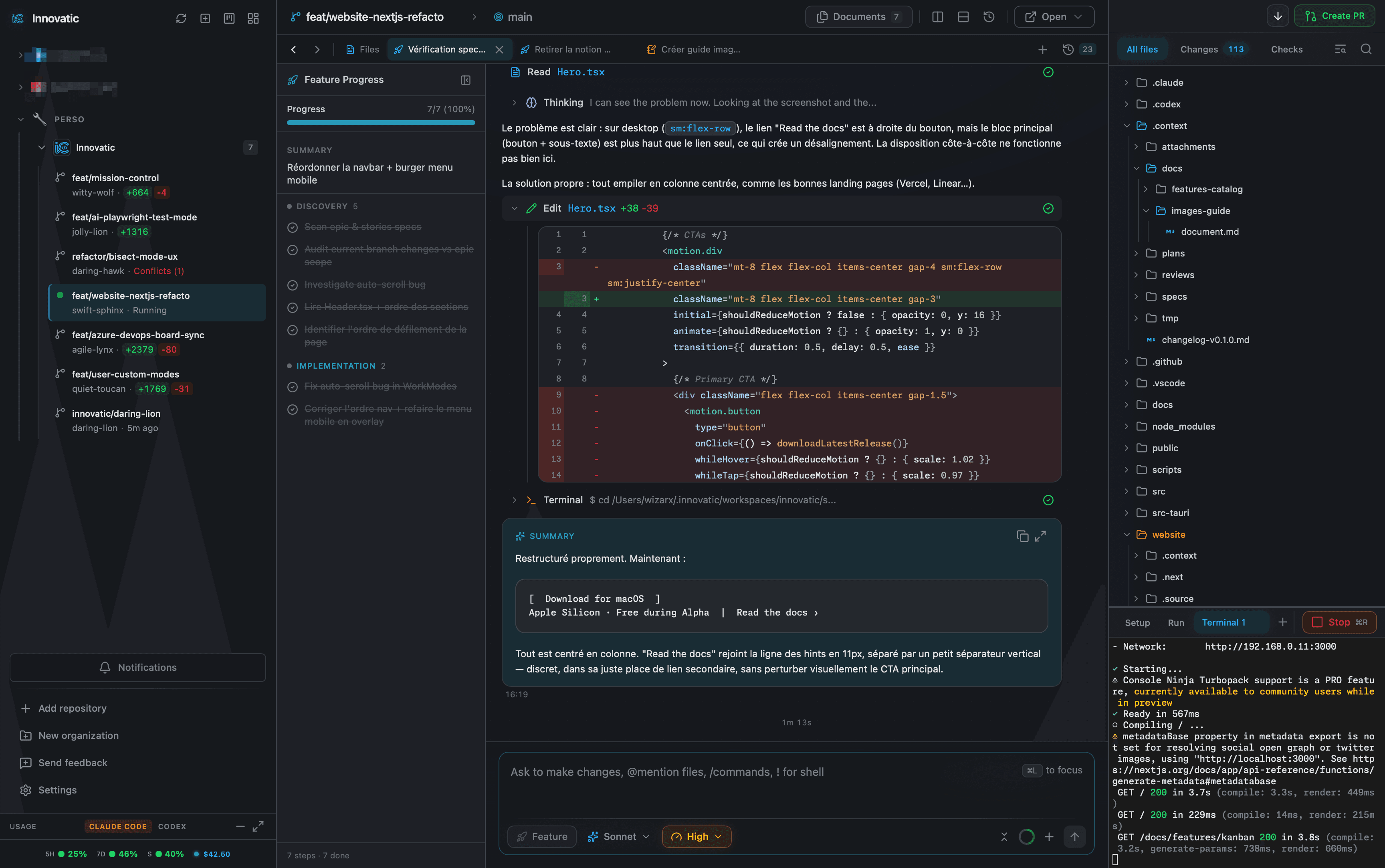The width and height of the screenshot is (1385, 868).
Task: Stop the running terminal process
Action: (x=1339, y=622)
